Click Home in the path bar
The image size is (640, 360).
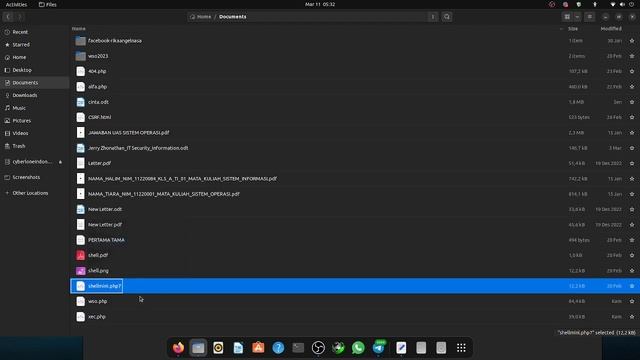[201, 17]
